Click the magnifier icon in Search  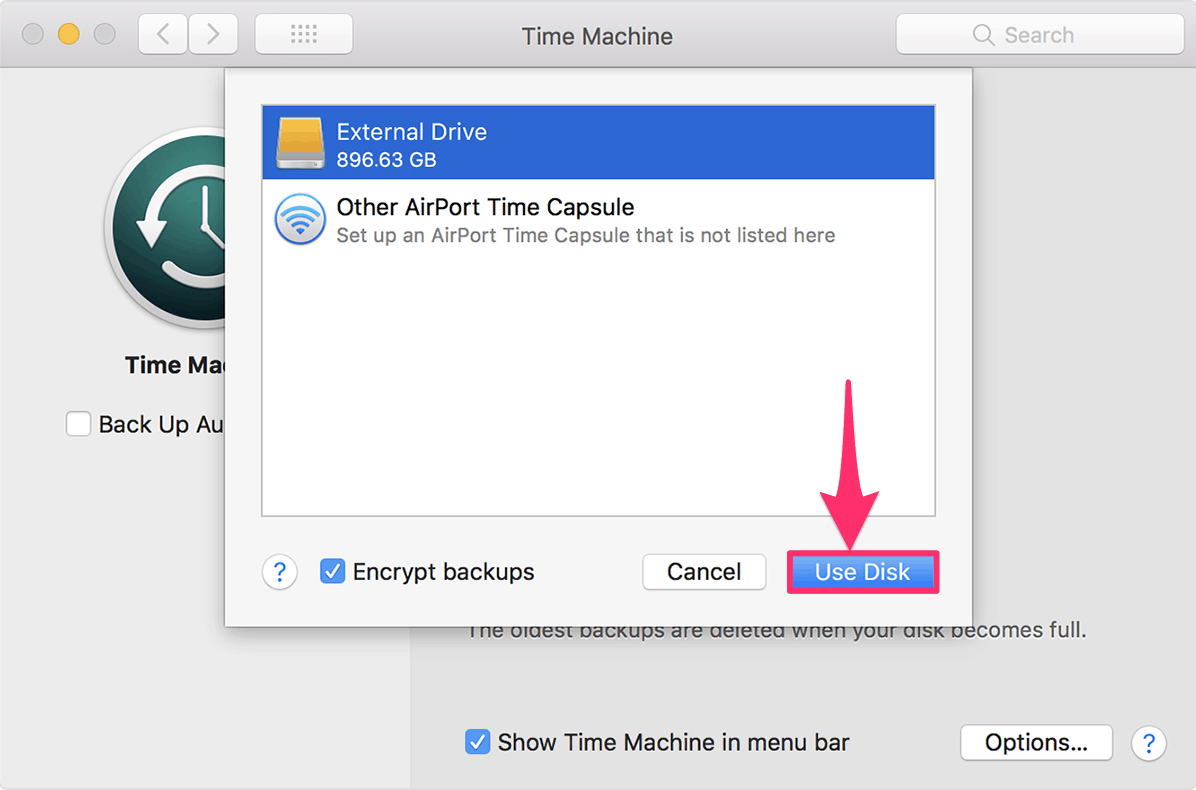pos(983,35)
